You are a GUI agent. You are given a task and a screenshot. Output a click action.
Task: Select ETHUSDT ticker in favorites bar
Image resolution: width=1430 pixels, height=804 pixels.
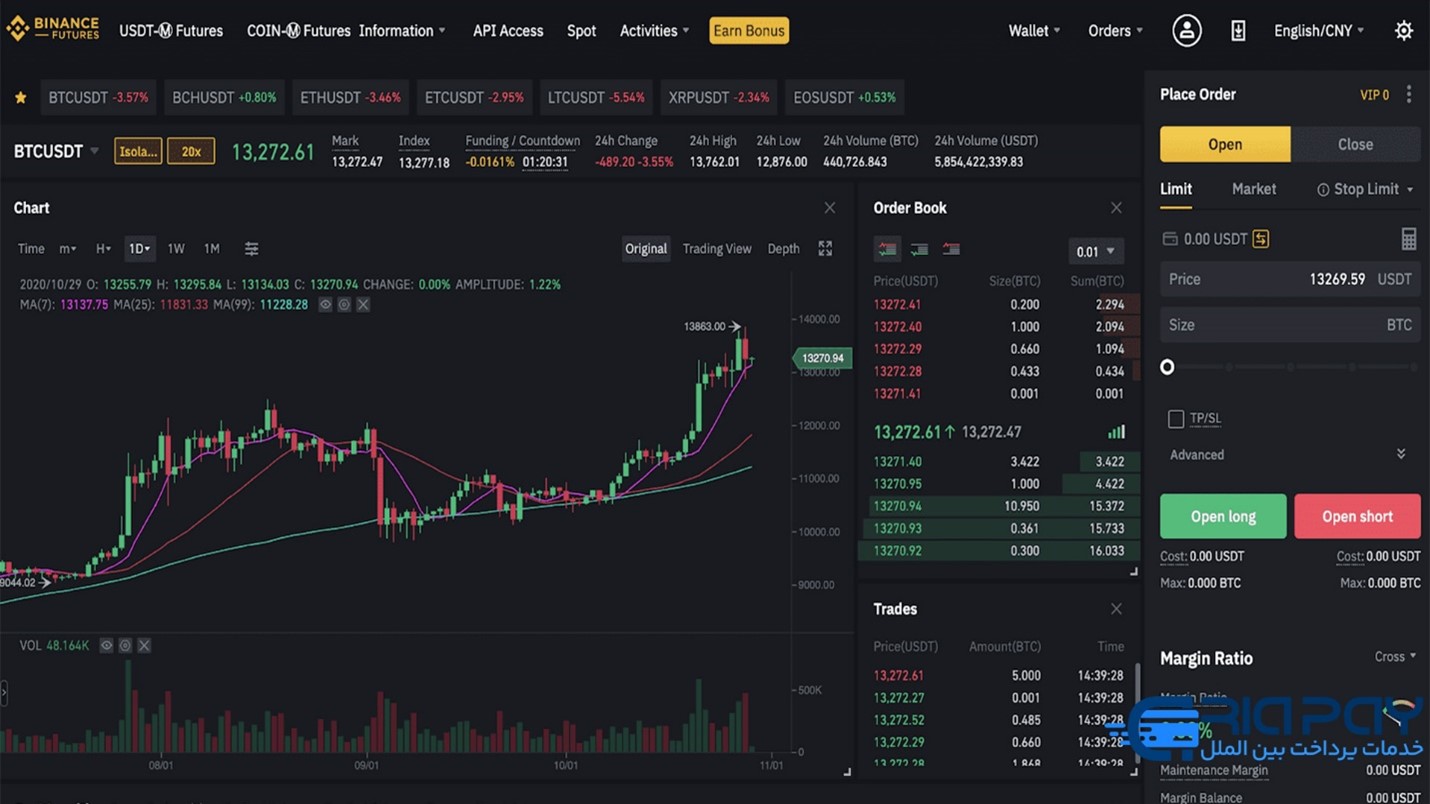click(350, 98)
